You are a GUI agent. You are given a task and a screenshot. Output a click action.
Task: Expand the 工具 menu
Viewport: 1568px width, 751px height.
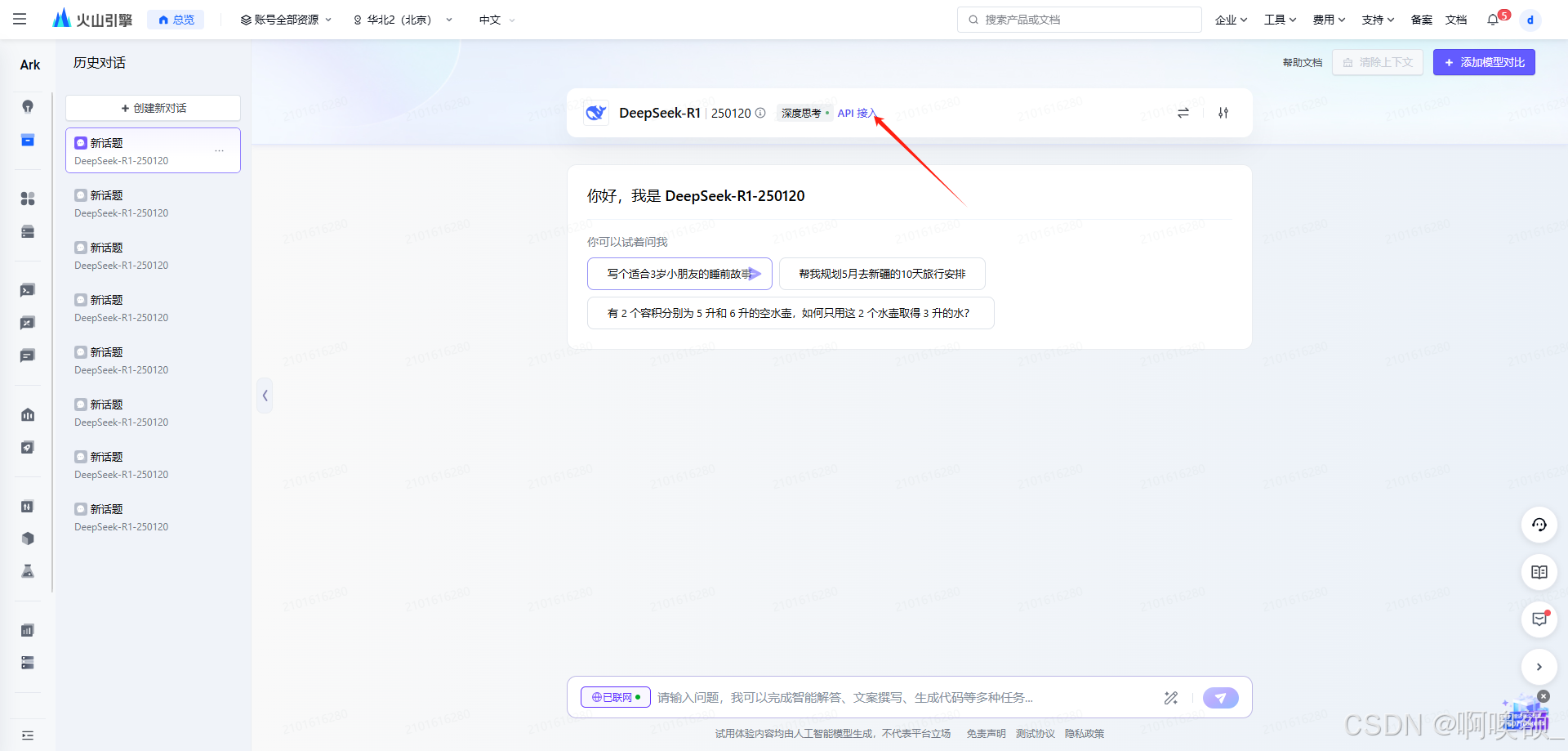1280,20
